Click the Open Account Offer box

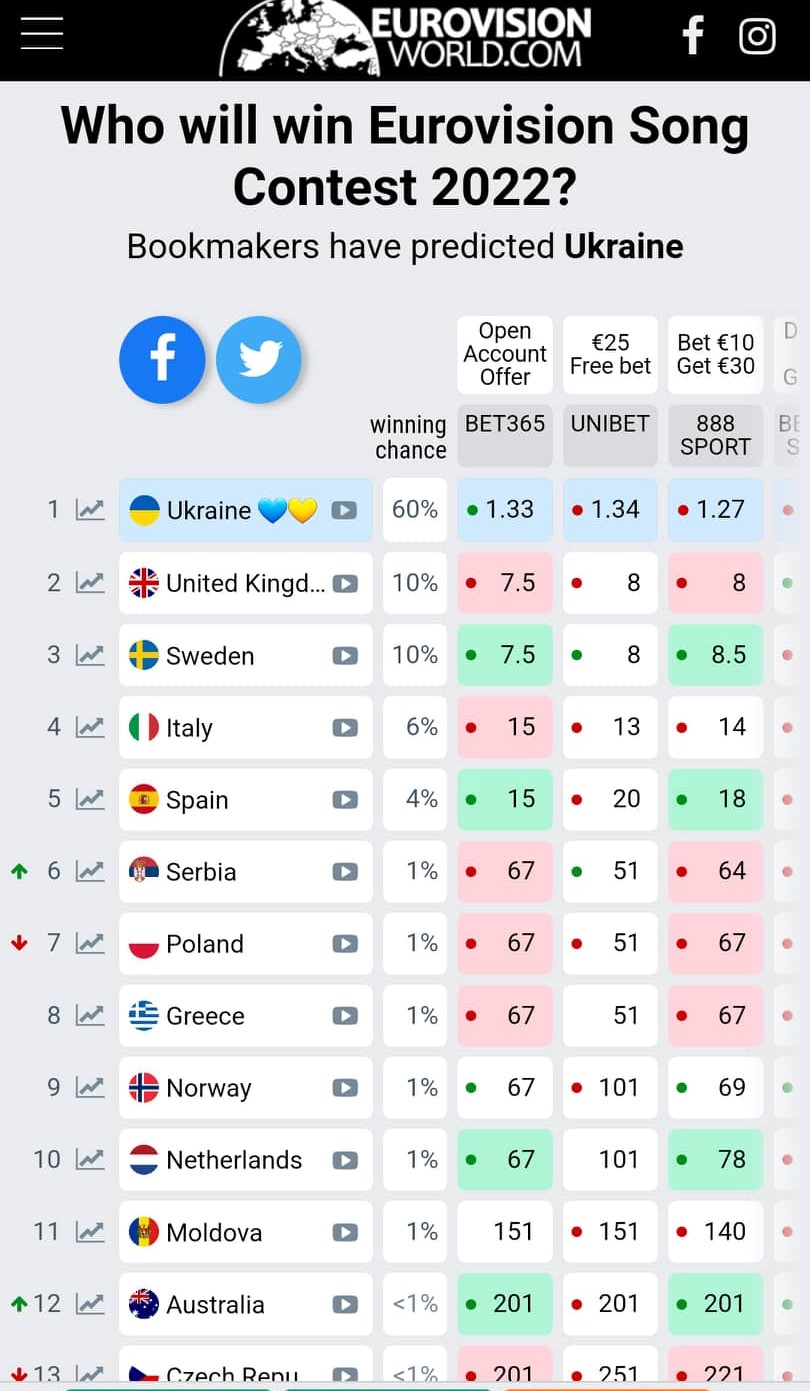pos(505,354)
